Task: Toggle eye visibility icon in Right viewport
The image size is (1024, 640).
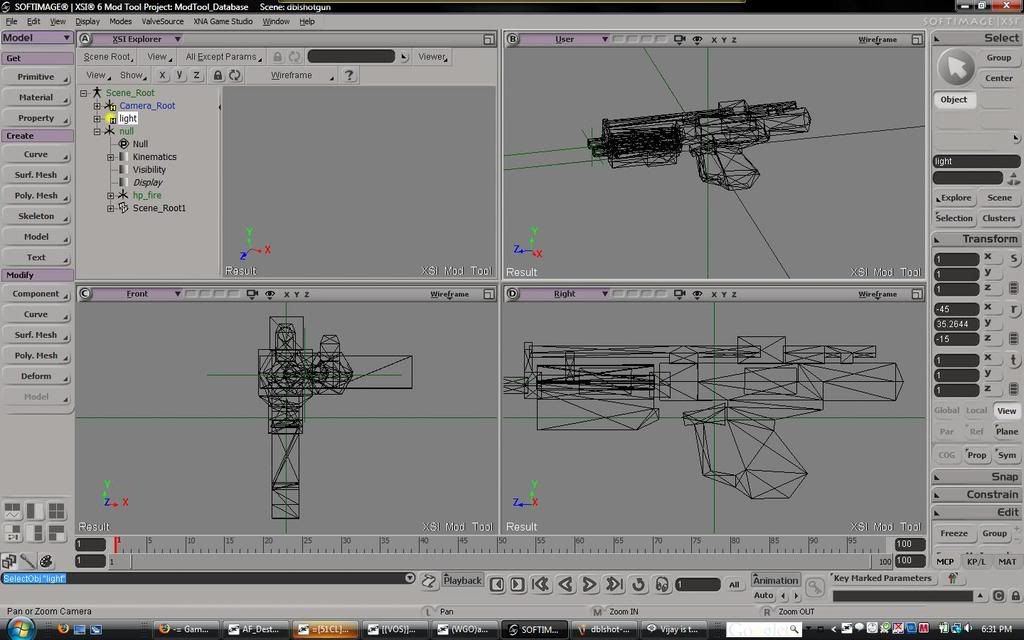Action: [697, 295]
